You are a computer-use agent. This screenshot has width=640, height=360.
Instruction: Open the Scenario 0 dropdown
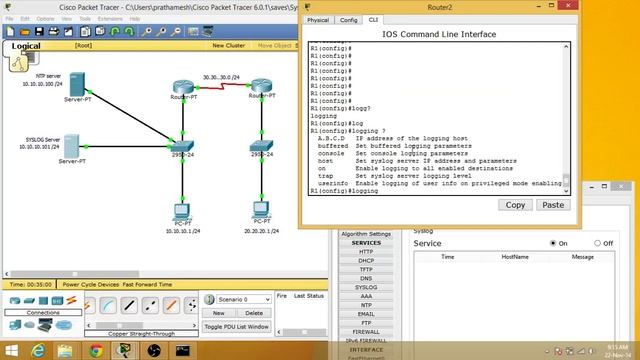[244, 300]
